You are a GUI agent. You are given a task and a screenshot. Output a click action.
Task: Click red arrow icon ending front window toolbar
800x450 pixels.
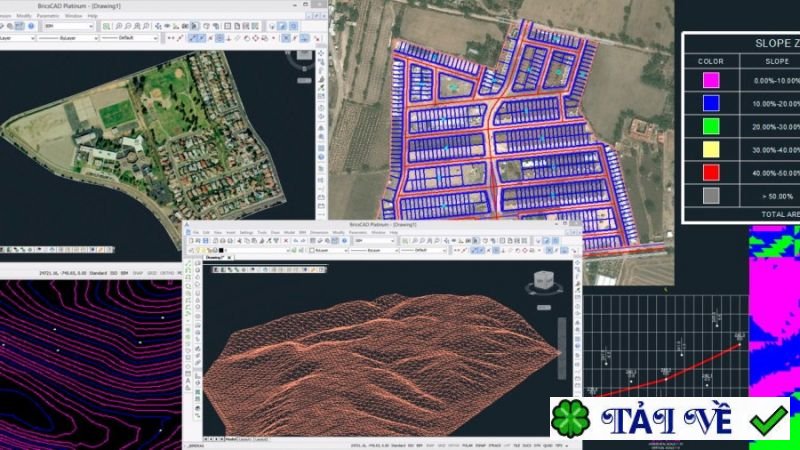tap(574, 251)
